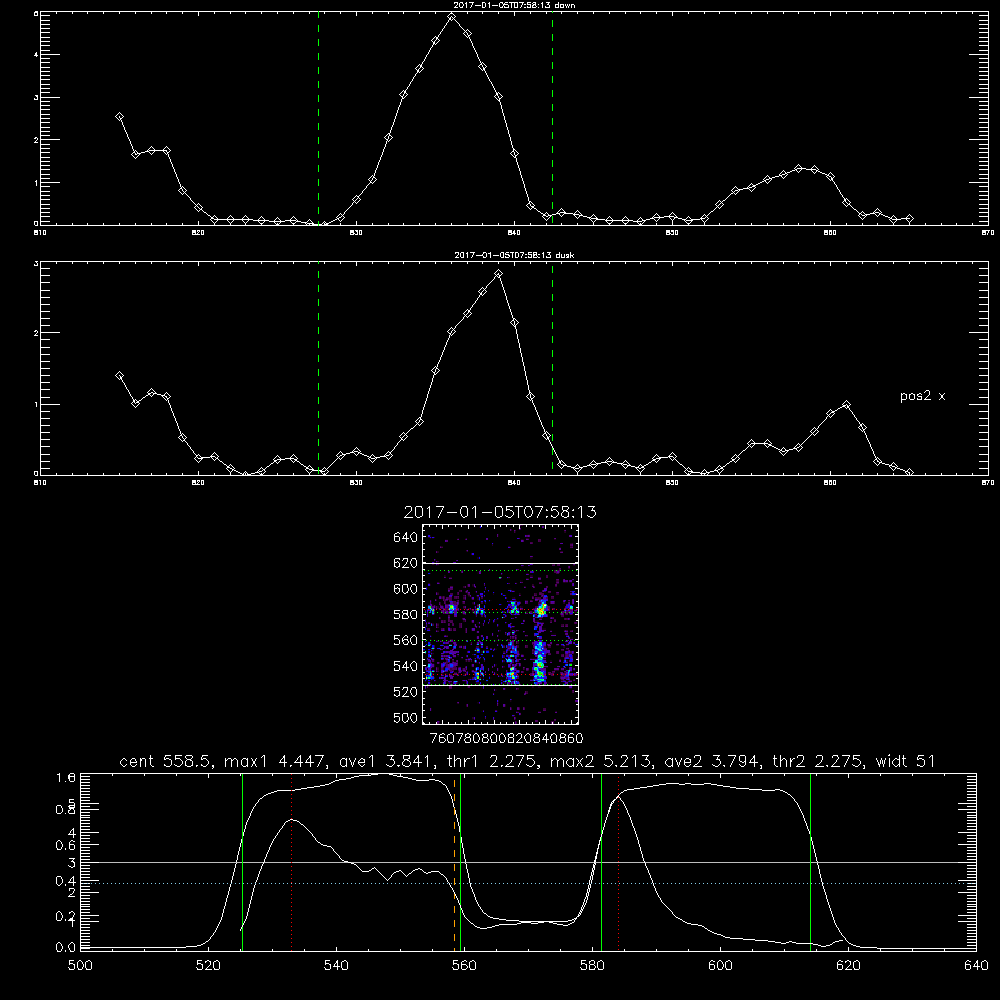Screen dimensions: 1000x1000
Task: Click right green dashed line in dusk plot
Action: point(552,368)
